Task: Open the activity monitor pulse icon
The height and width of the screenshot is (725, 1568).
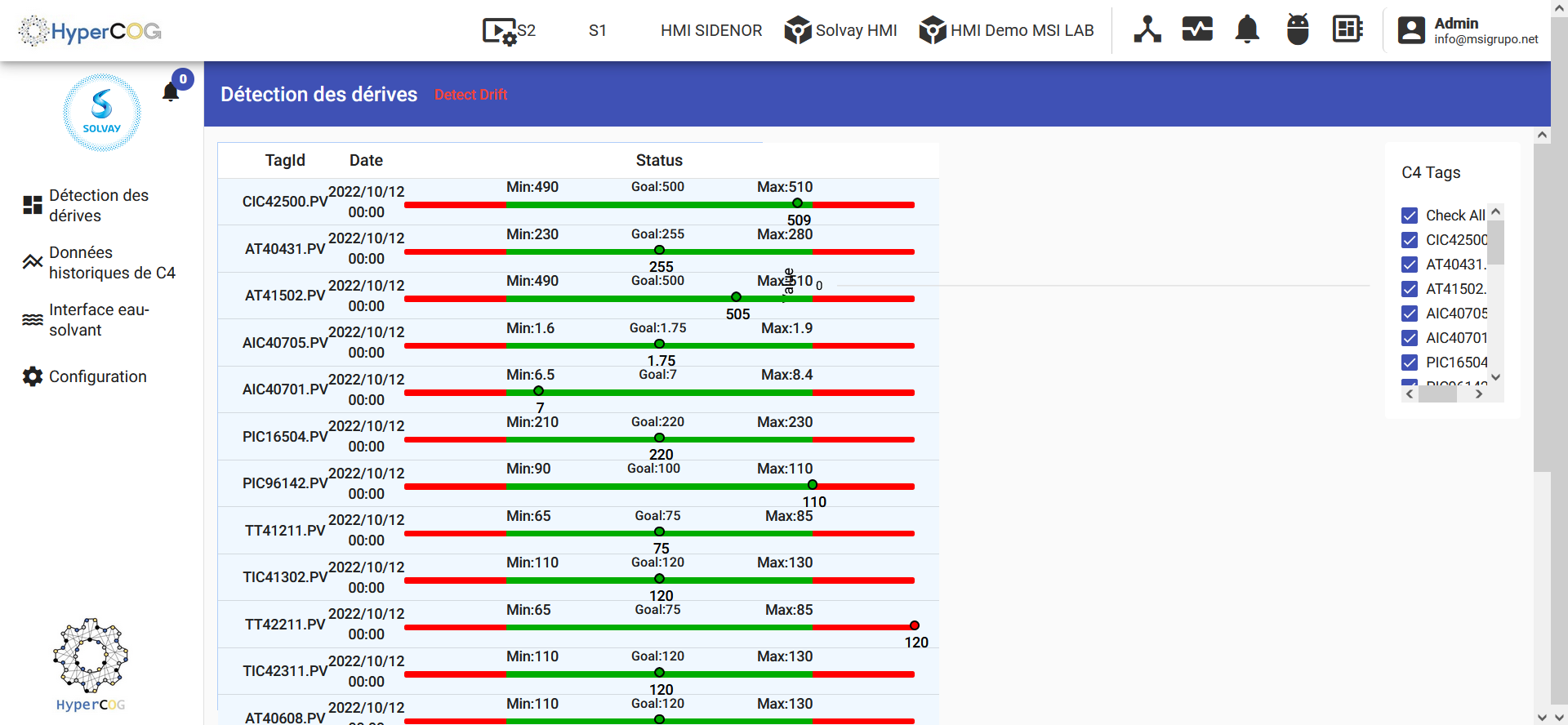Action: click(x=1197, y=29)
